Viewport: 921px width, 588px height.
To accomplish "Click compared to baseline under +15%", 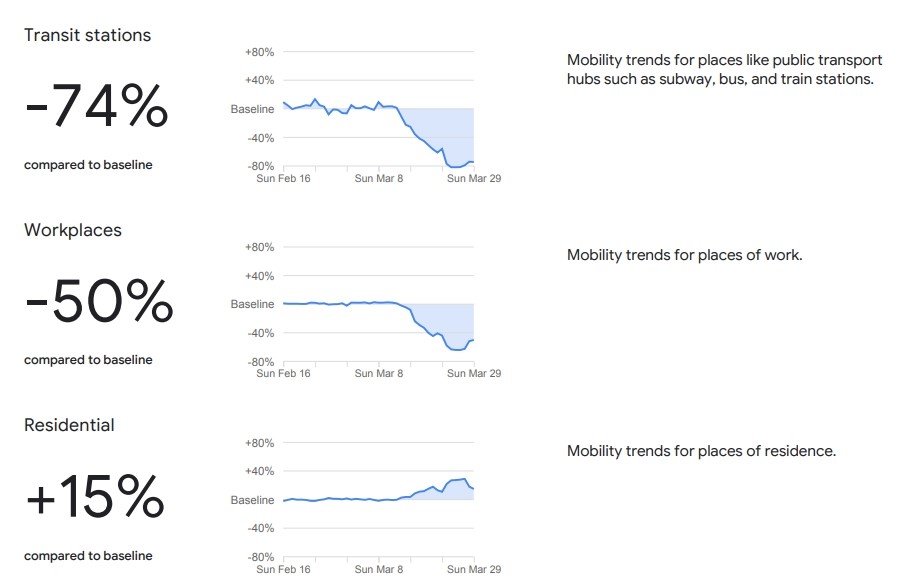I will tap(88, 556).
